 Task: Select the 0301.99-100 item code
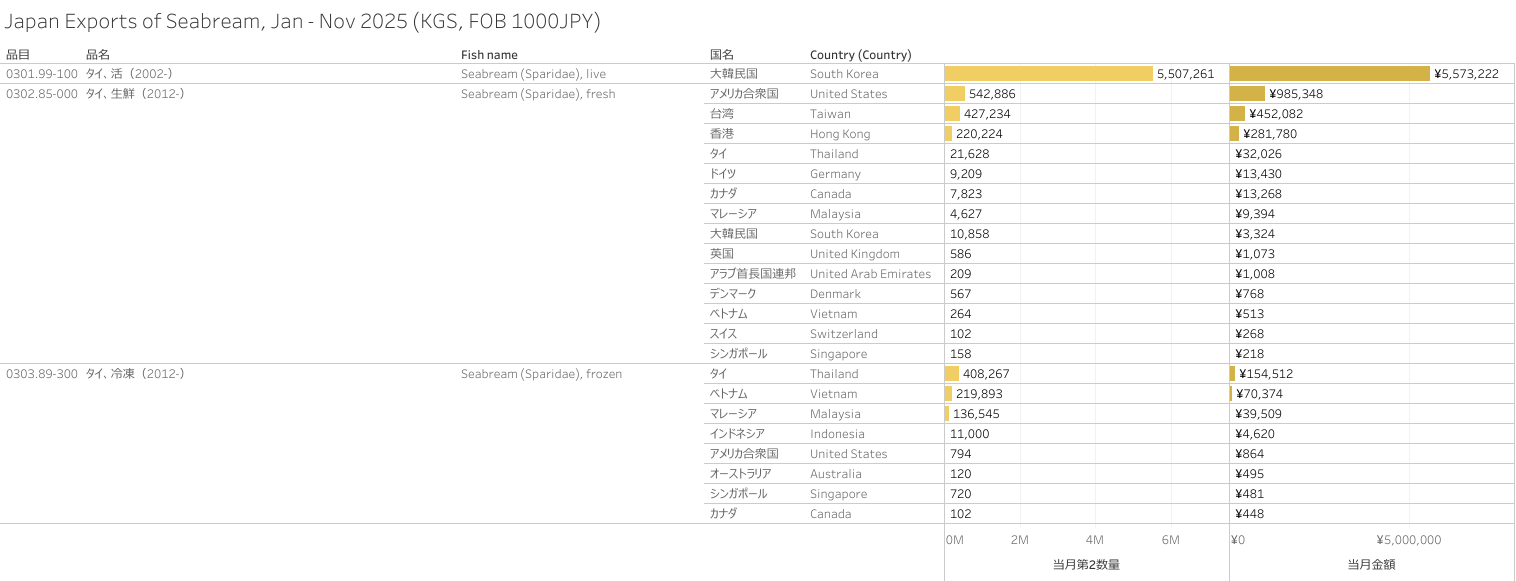42,74
